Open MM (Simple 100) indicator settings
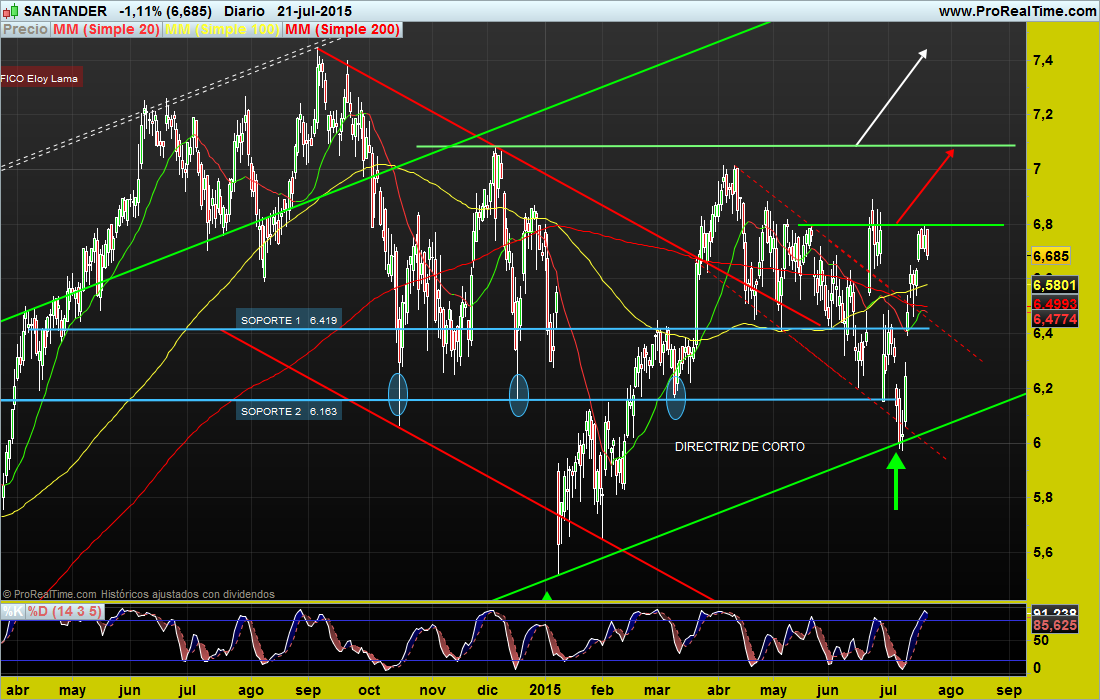This screenshot has width=1100, height=700. coord(222,29)
